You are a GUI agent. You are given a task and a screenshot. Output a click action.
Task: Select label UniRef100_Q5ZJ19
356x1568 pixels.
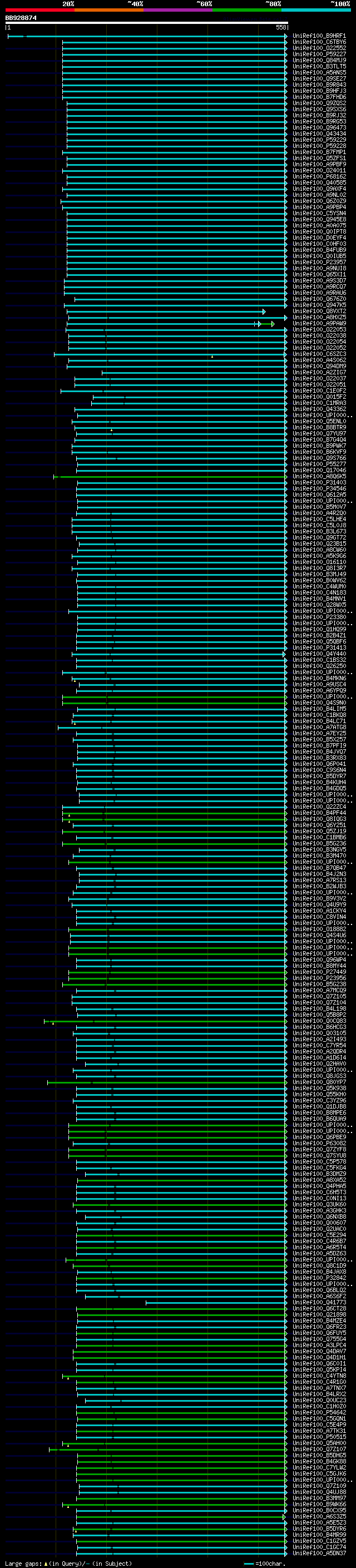(319, 831)
